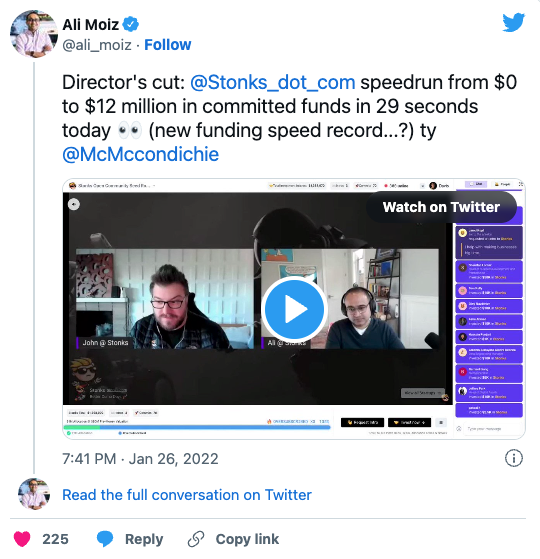This screenshot has width=540, height=559.
Task: Click the blue verified badge
Action: [x=130, y=24]
